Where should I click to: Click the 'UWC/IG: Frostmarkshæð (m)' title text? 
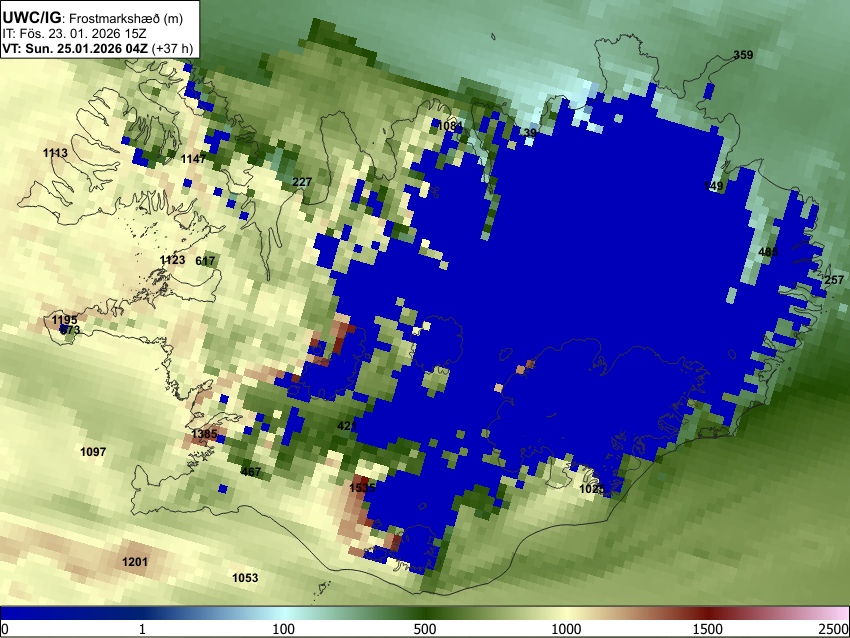(x=93, y=18)
